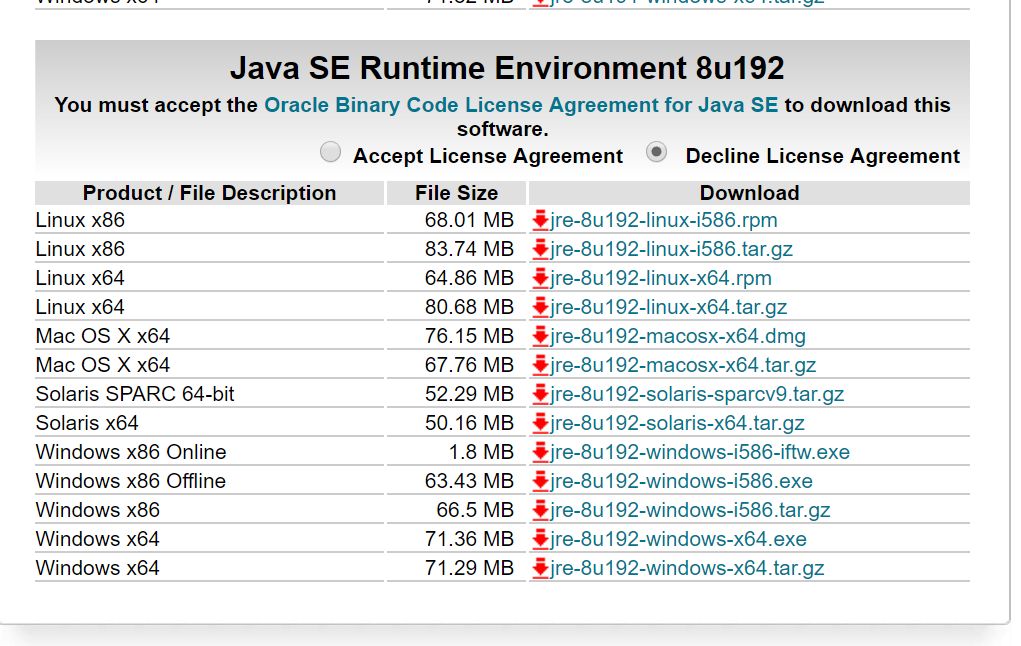
Task: Click download arrow icon beside jre-8u192-windows-i586.tar.gz
Action: [x=540, y=510]
